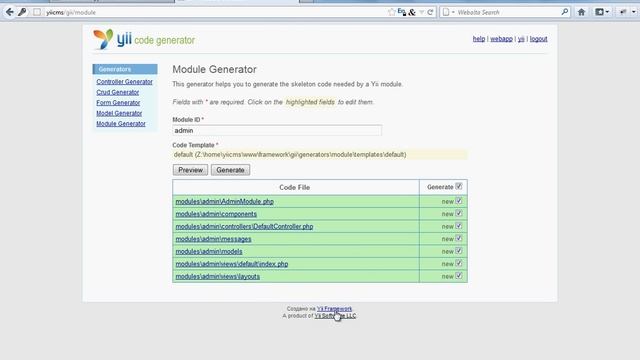
Task: Click the page identity icon before the URL
Action: click(x=37, y=12)
